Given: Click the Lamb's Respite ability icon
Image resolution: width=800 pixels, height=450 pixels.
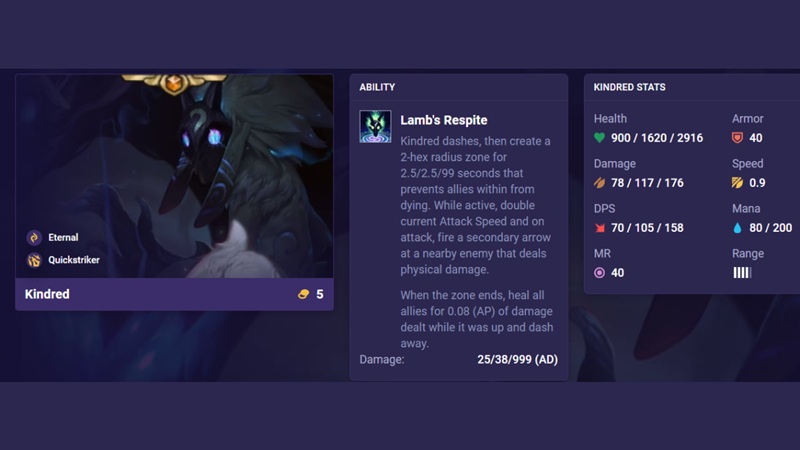Looking at the screenshot, I should [375, 126].
